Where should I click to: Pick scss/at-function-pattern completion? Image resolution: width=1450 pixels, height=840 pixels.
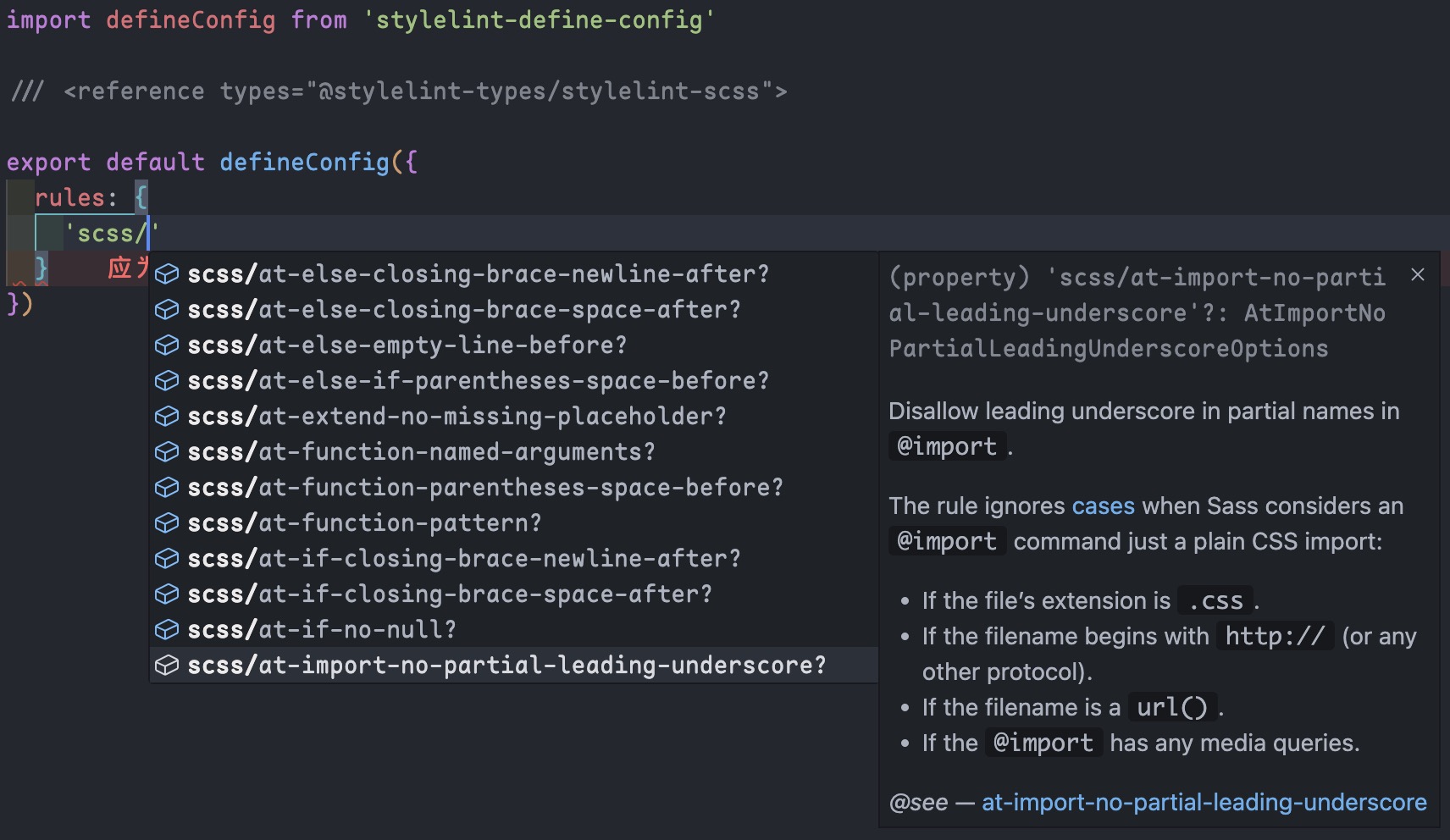[x=514, y=522]
